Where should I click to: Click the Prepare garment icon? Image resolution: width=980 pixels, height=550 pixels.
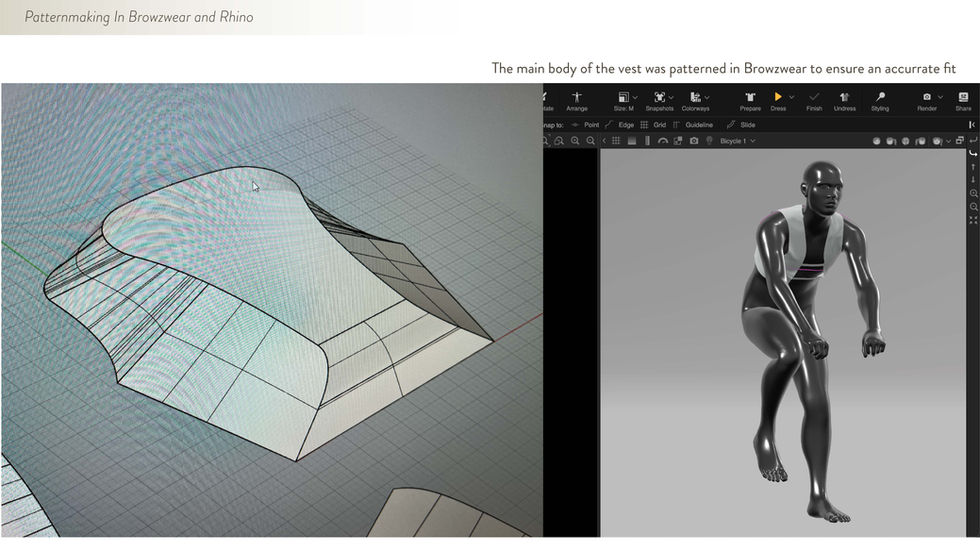pos(750,98)
